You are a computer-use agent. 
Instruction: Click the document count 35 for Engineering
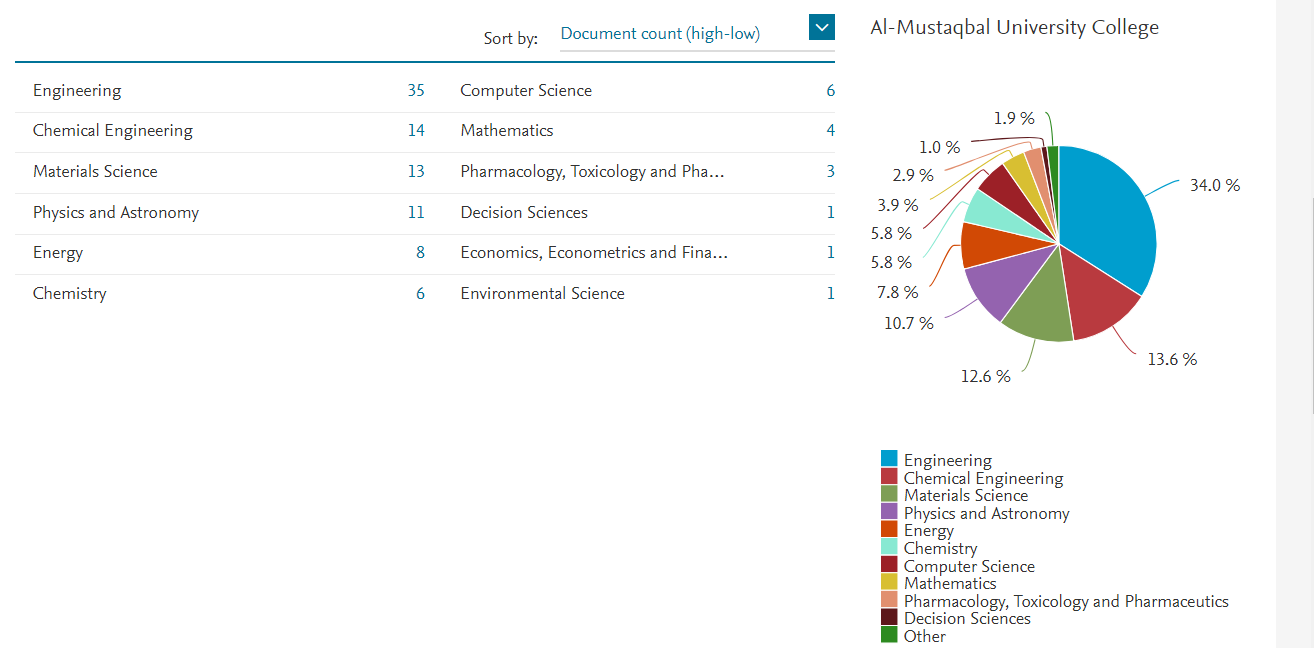[x=417, y=90]
